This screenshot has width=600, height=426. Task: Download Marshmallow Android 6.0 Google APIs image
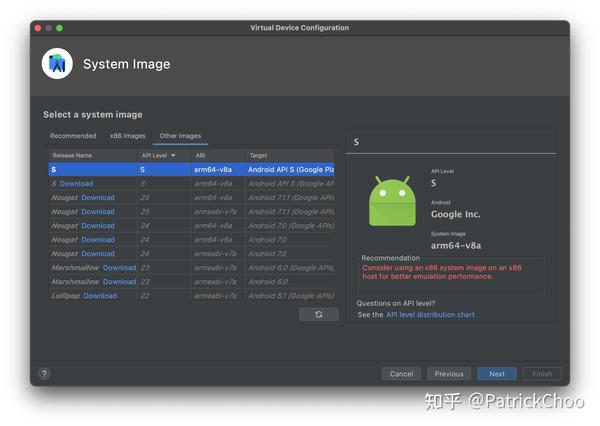(119, 268)
